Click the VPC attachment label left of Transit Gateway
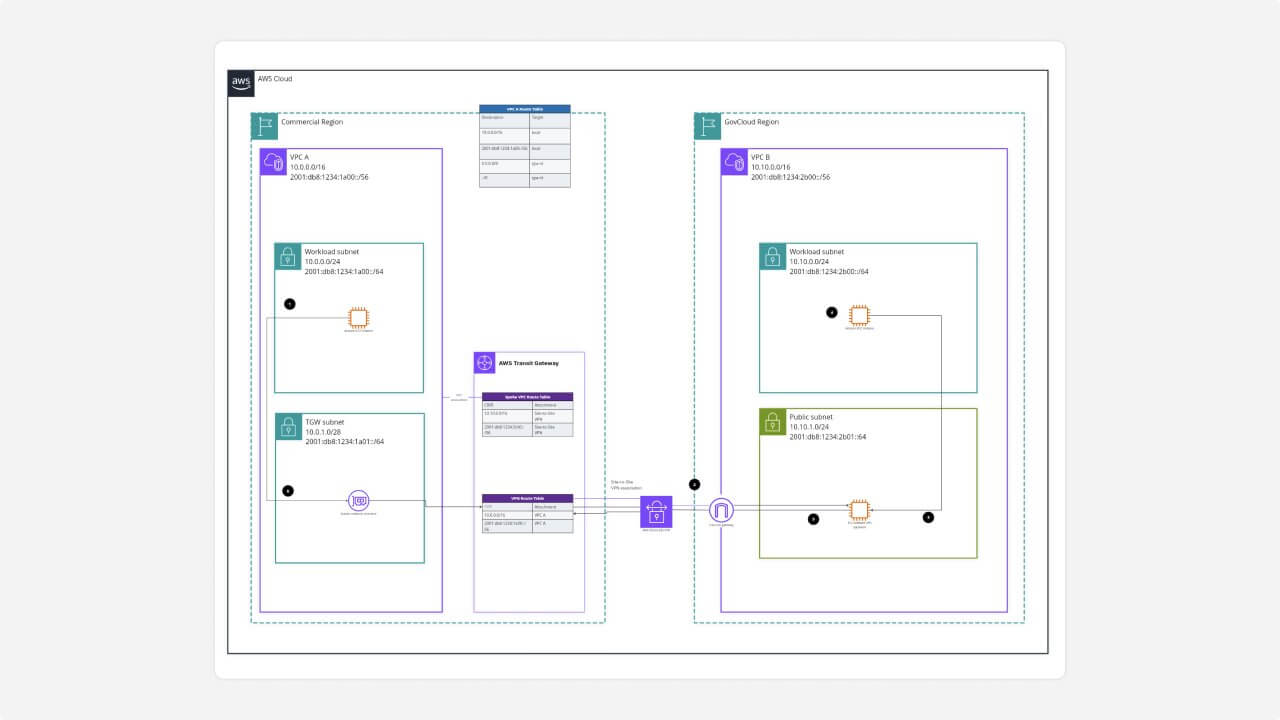 459,397
